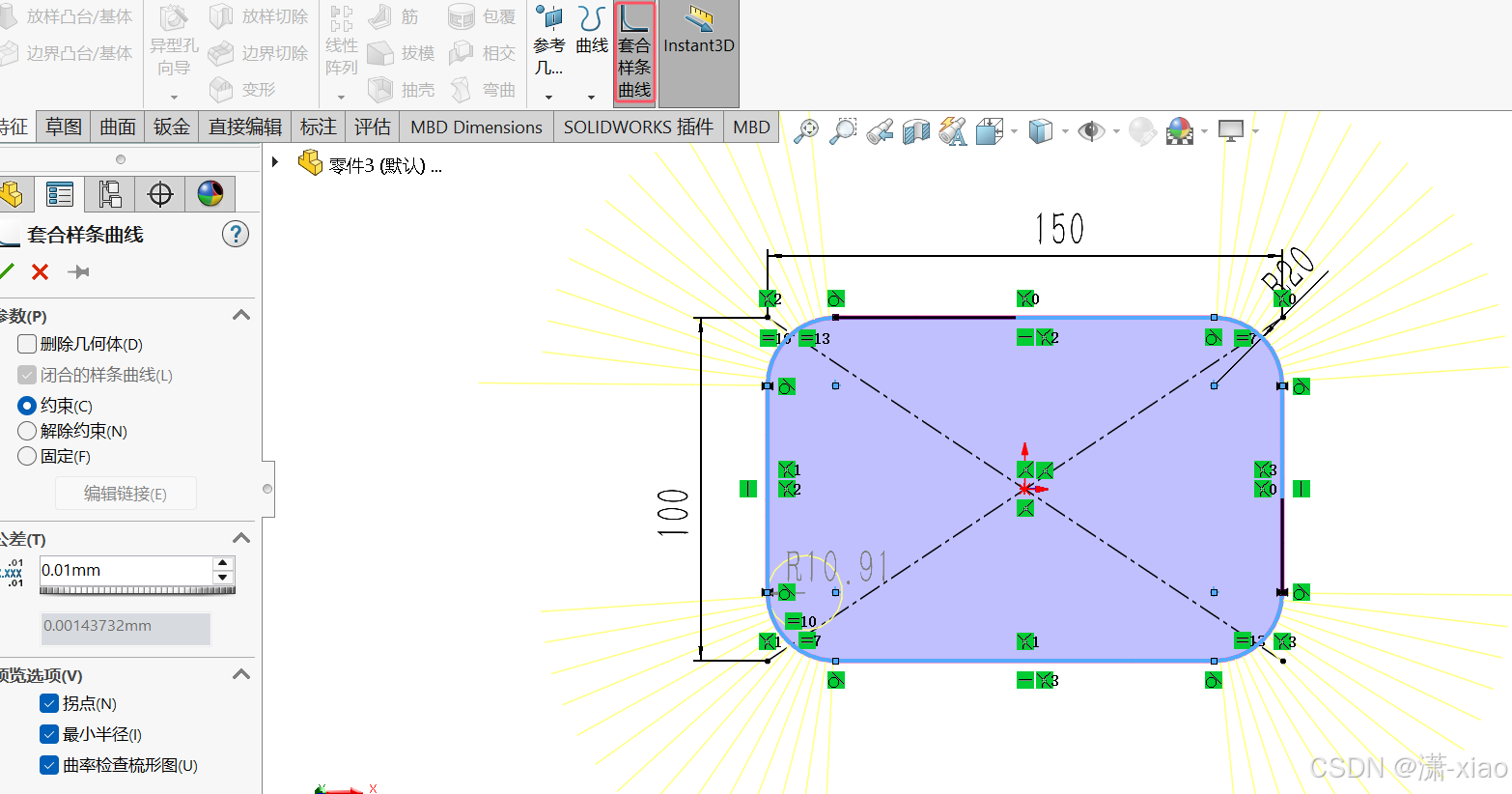The image size is (1512, 794).
Task: Collapse the 公差(T) section
Action: tap(241, 538)
